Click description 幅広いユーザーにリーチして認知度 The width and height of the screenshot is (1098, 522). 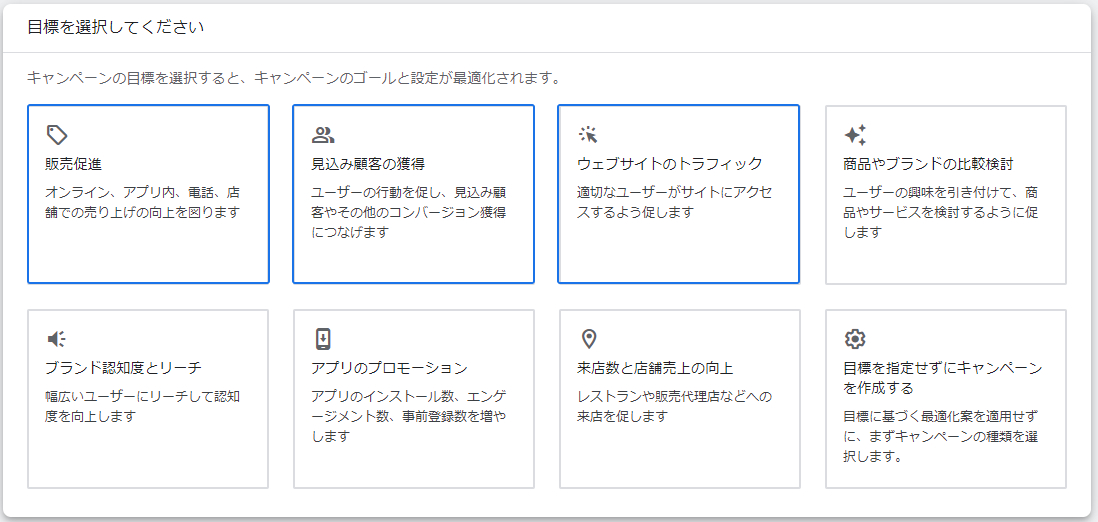[143, 407]
